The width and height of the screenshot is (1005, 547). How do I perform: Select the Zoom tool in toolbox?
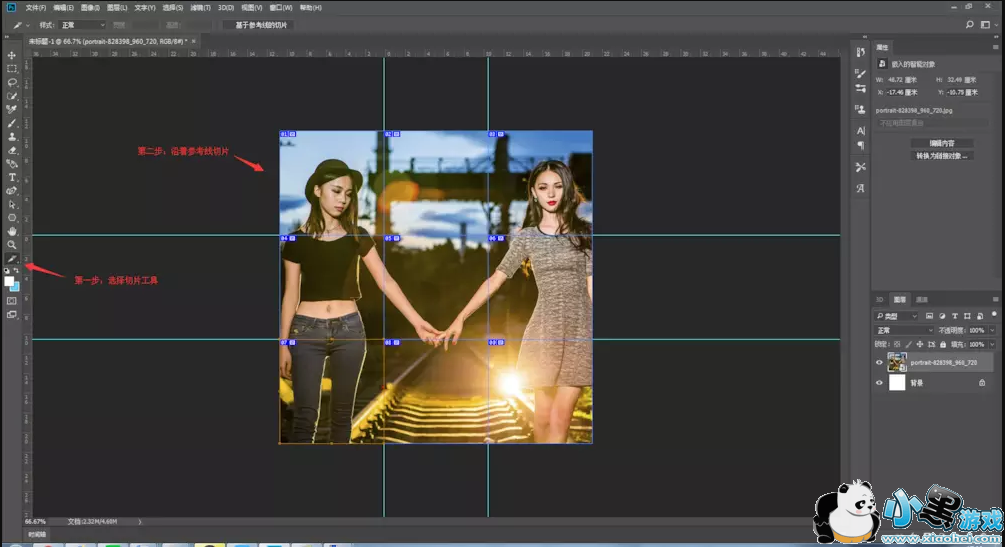click(x=12, y=245)
